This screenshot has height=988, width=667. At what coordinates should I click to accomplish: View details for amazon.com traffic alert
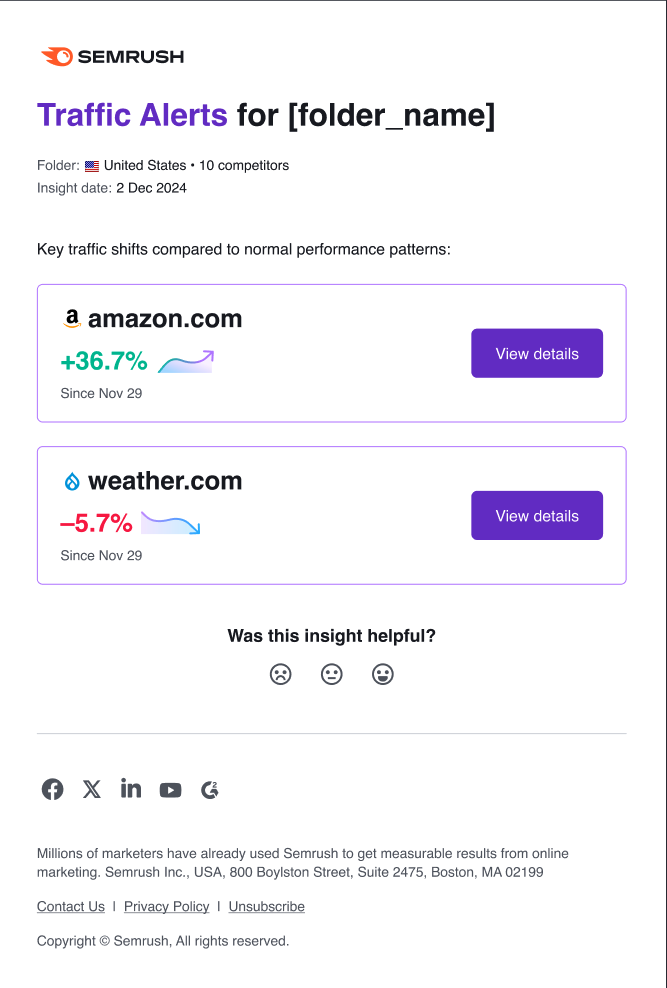point(537,353)
